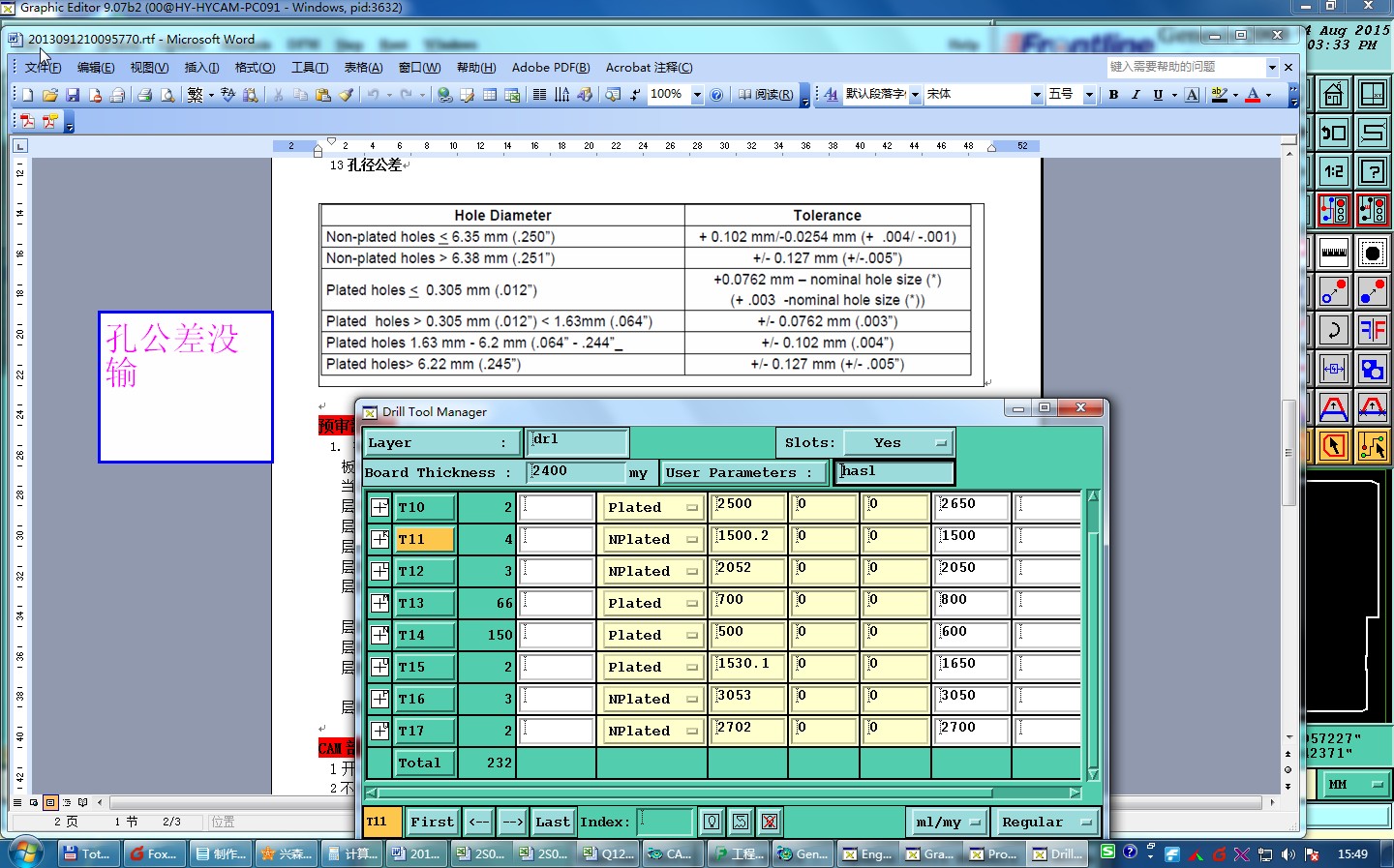
Task: Click the User Parameters field showing hasl
Action: pyautogui.click(x=894, y=472)
